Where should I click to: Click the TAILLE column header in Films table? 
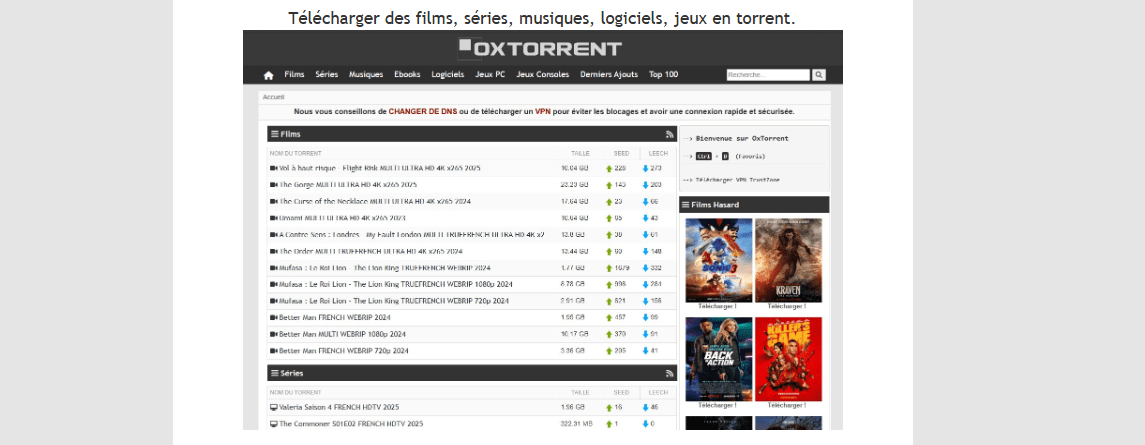pyautogui.click(x=581, y=153)
